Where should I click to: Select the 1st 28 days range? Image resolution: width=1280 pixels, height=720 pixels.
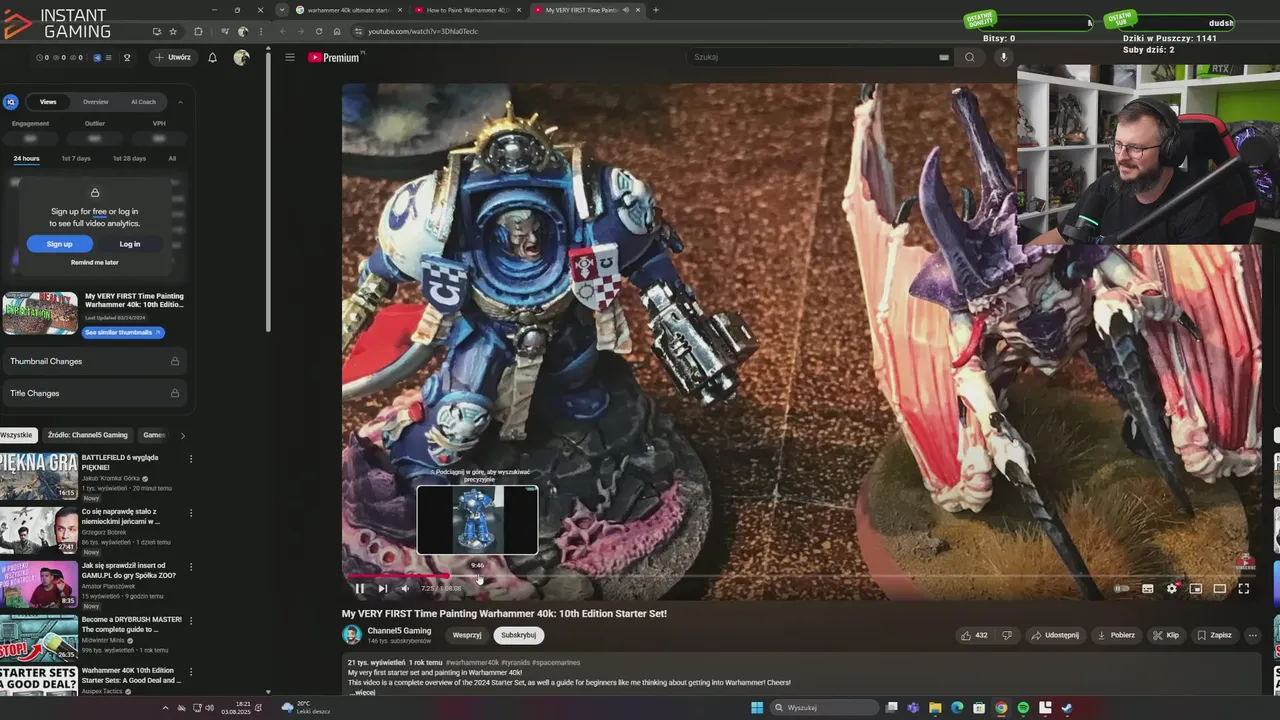tap(129, 158)
